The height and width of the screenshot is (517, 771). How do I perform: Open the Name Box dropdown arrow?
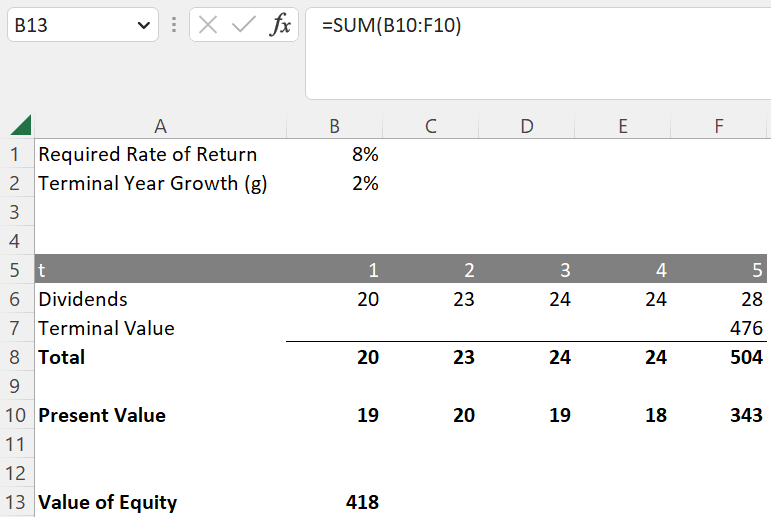point(144,25)
